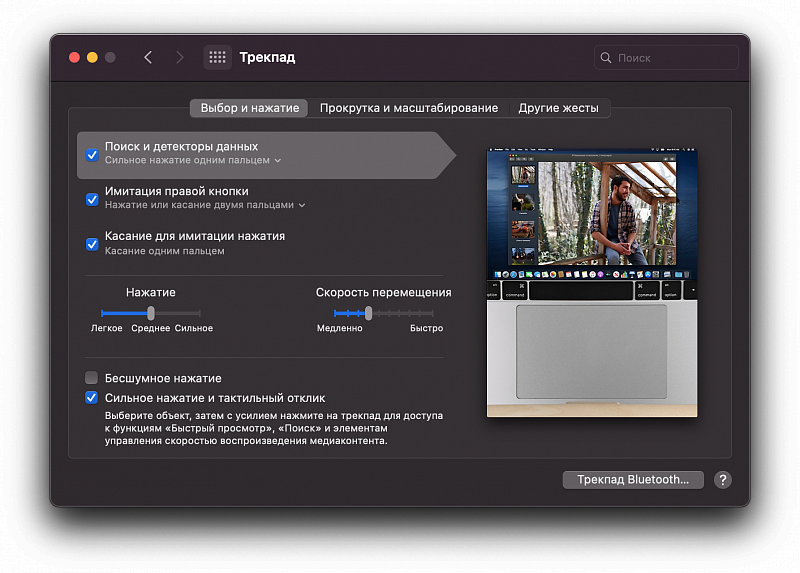Image resolution: width=800 pixels, height=573 pixels.
Task: Switch to Прокрутка и масштабирование tab
Action: [x=408, y=108]
